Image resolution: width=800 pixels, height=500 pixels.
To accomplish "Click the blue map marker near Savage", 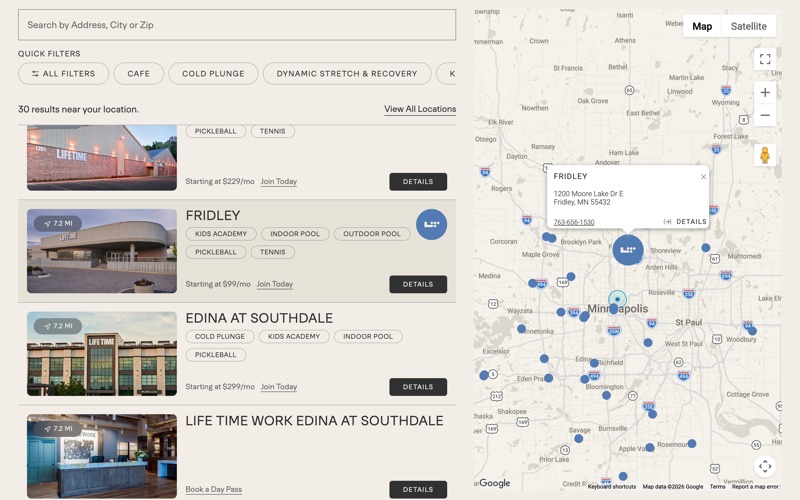I will 579,438.
